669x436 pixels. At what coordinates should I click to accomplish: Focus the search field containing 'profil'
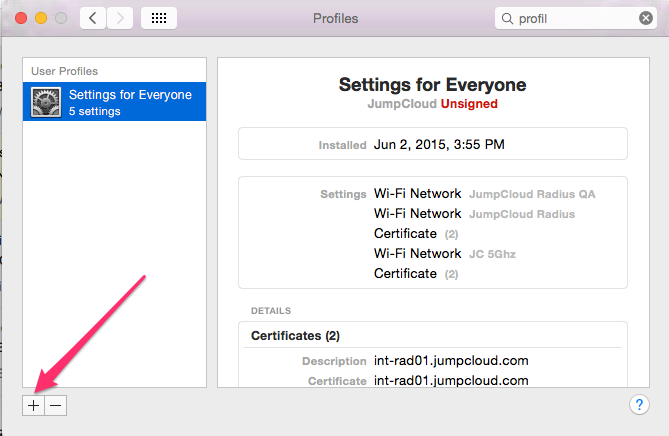576,18
